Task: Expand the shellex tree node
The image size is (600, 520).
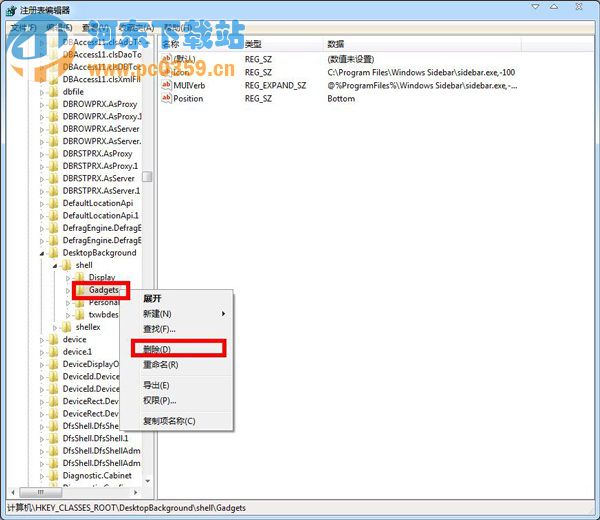Action: (x=55, y=328)
